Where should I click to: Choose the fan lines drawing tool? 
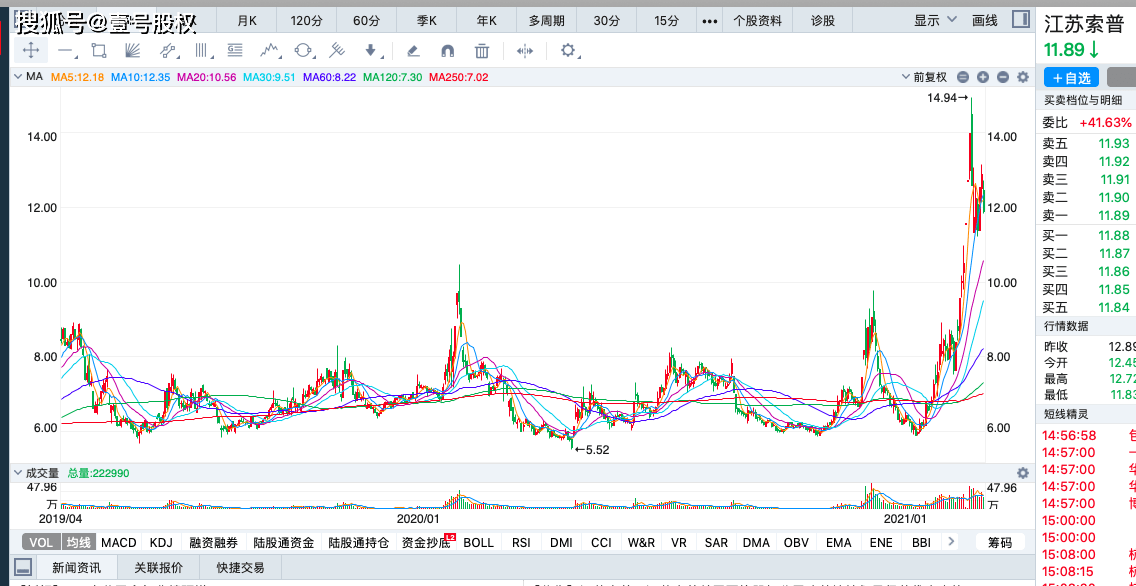coord(132,51)
